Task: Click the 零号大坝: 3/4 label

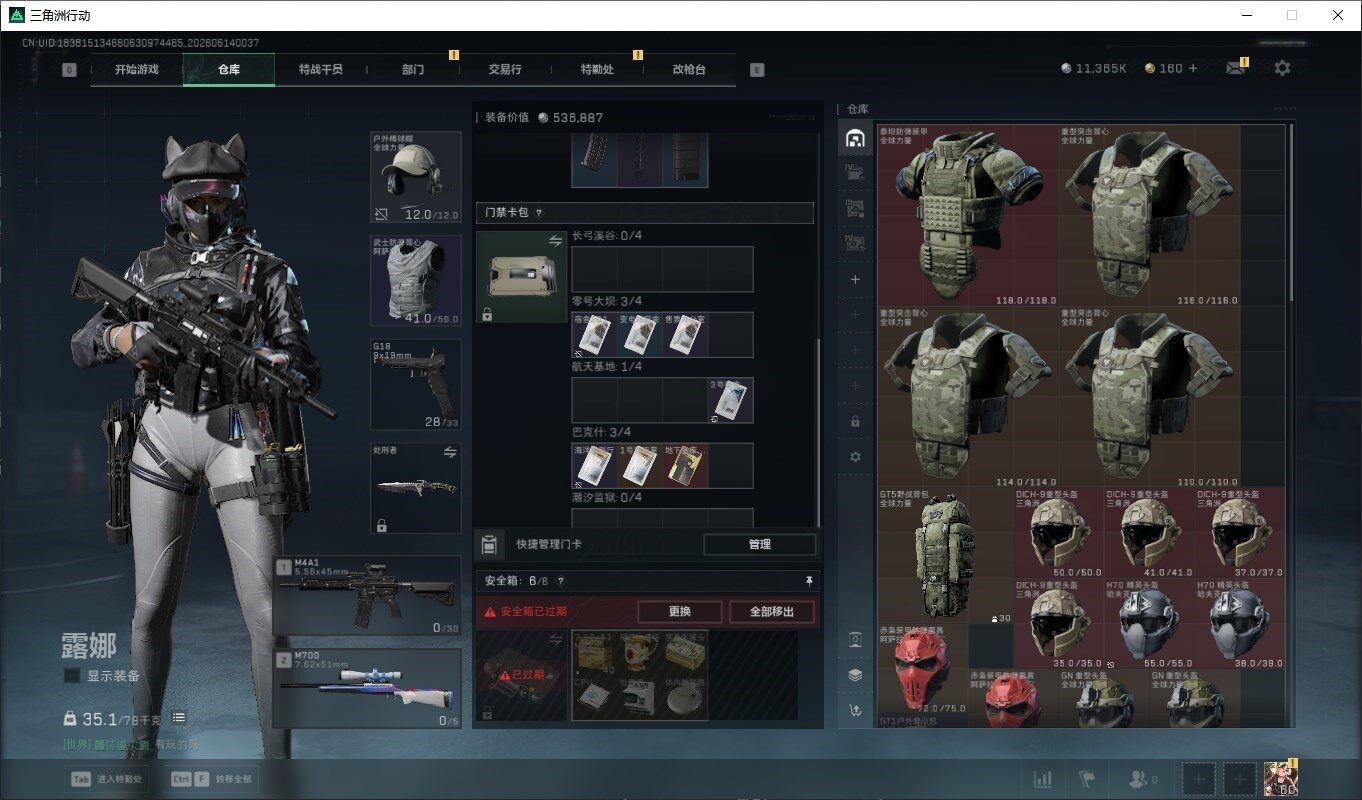Action: click(x=607, y=301)
